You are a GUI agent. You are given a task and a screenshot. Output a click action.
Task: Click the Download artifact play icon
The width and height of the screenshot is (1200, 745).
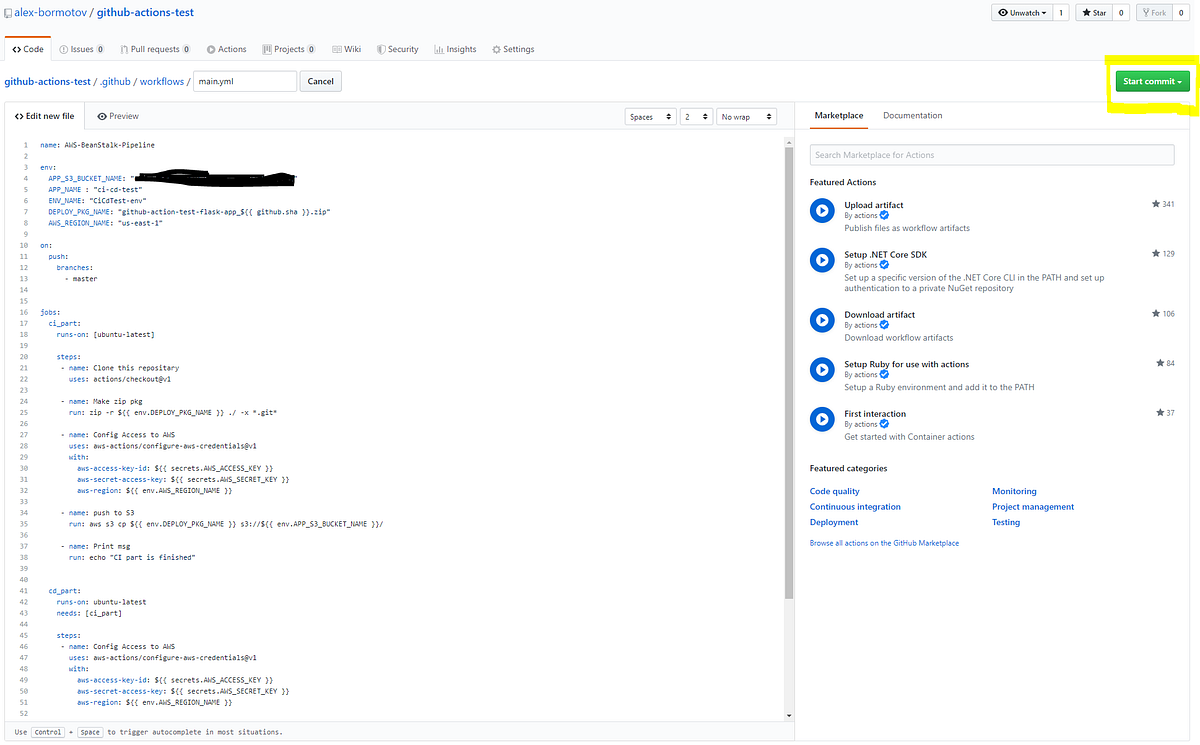(822, 320)
